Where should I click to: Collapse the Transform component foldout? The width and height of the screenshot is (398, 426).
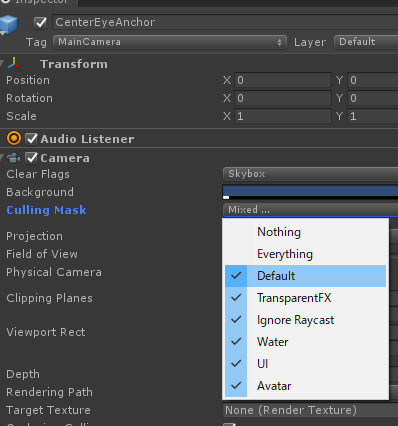(x=2, y=63)
